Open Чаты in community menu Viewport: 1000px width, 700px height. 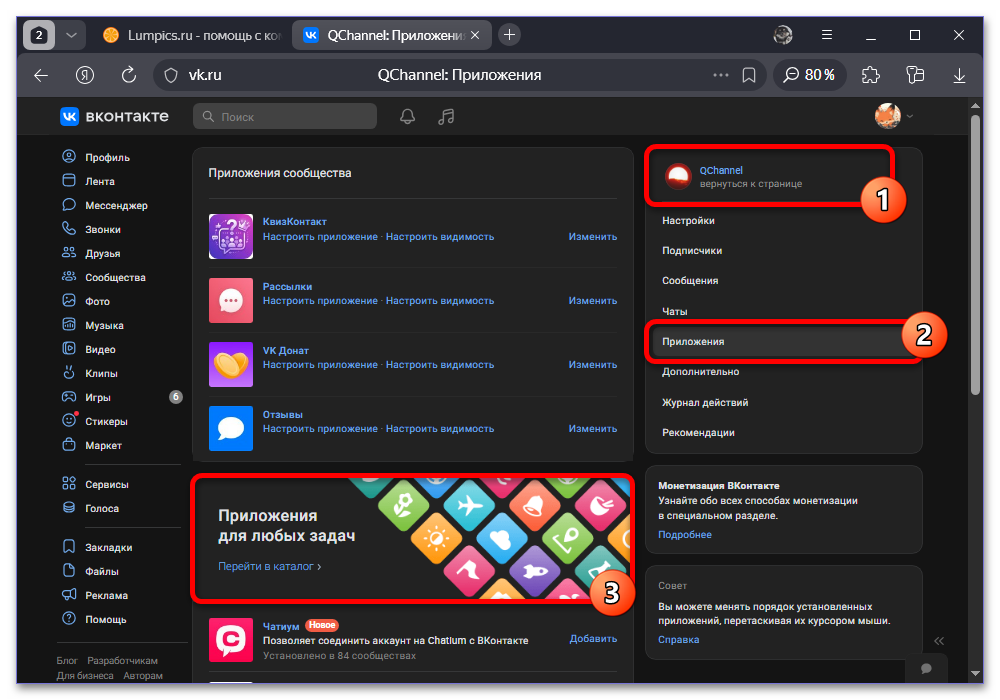coord(675,311)
